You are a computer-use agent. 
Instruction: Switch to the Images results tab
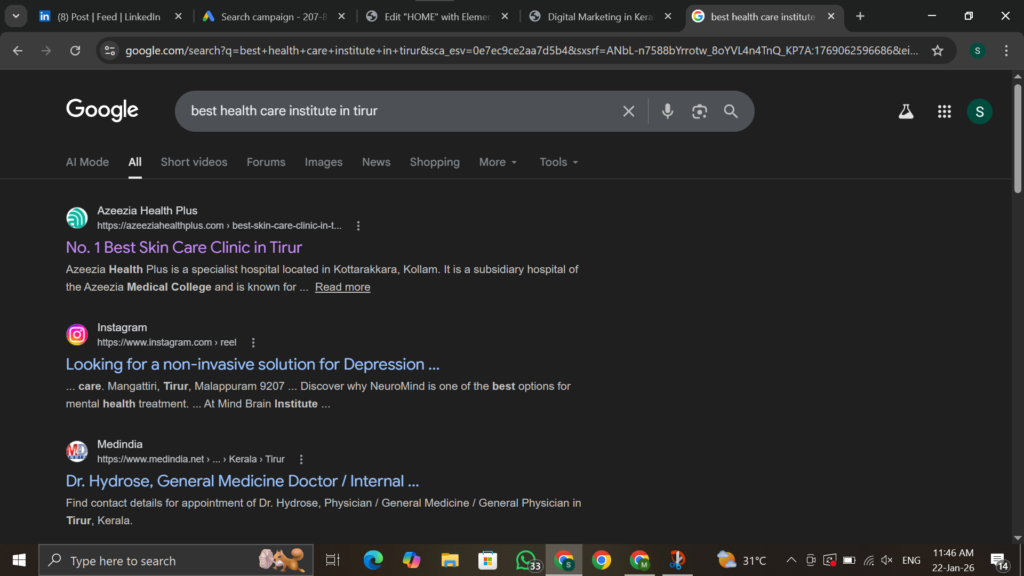tap(323, 162)
